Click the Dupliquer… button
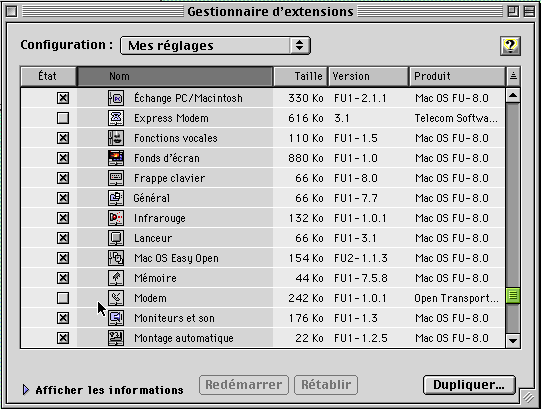Image resolution: width=541 pixels, height=409 pixels. pos(469,385)
